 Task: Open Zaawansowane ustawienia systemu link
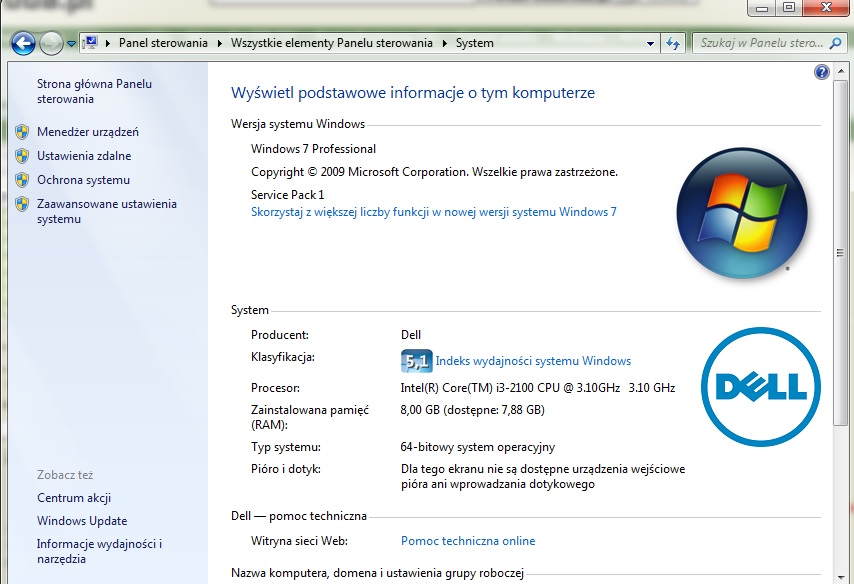[x=107, y=211]
